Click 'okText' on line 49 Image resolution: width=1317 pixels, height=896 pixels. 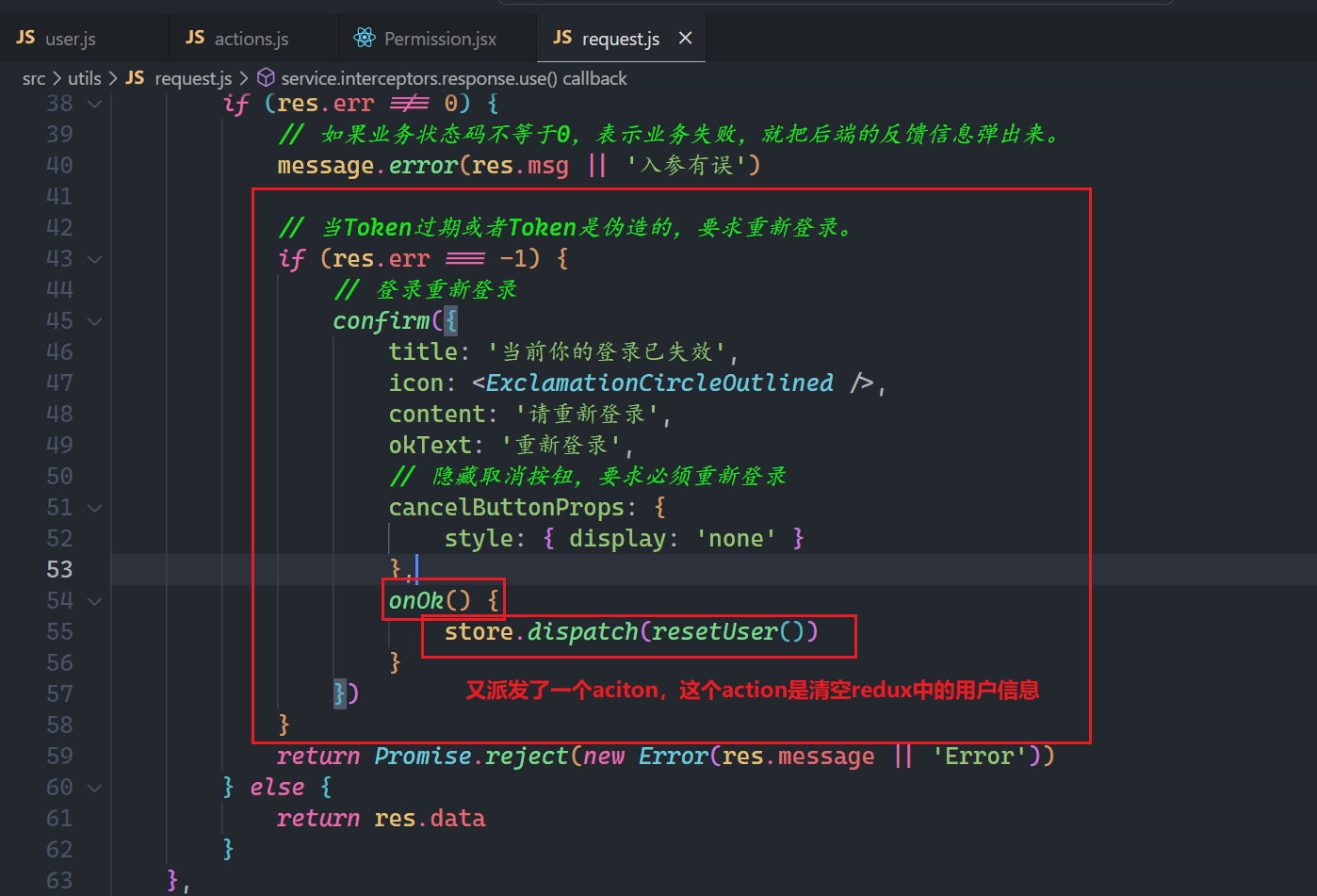430,446
